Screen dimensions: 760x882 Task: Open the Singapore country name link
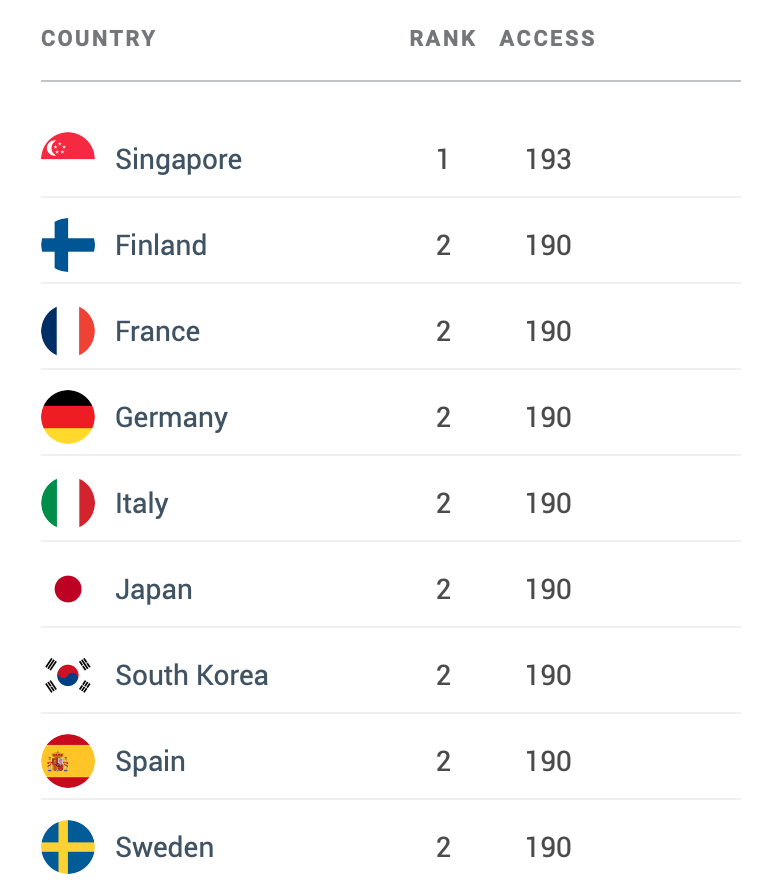[x=178, y=160]
